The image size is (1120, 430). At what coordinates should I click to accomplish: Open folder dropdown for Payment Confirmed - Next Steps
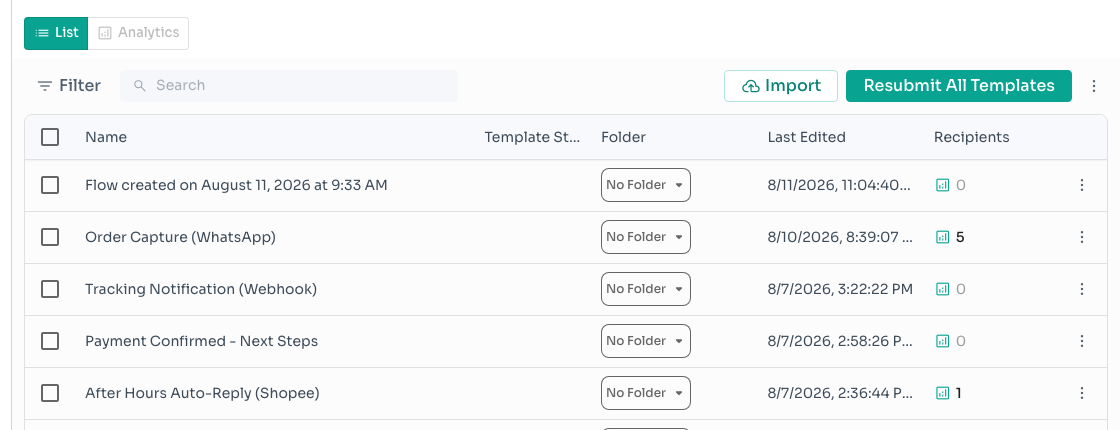646,341
